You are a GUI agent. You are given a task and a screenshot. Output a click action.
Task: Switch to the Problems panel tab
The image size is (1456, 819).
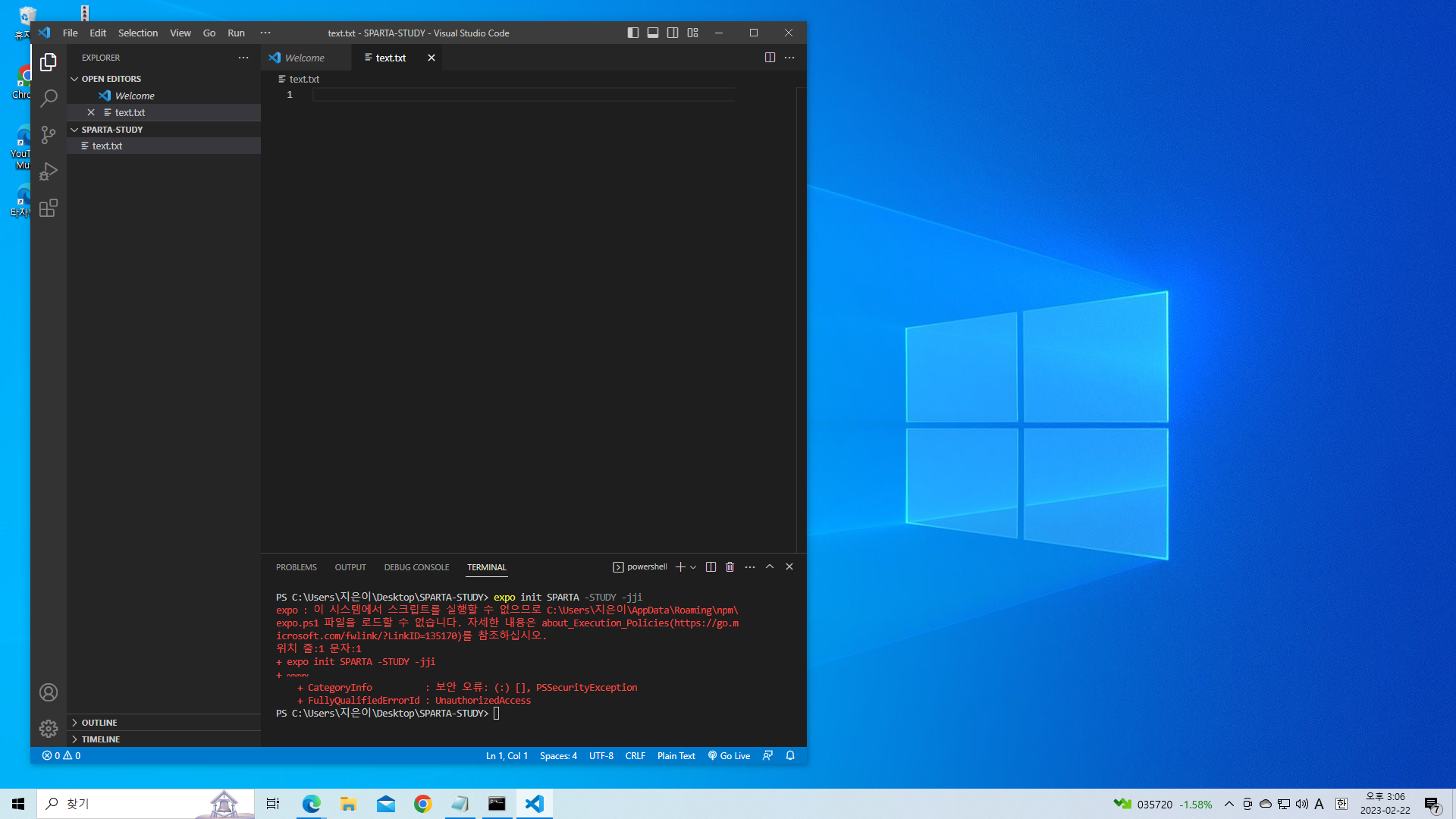pos(297,567)
